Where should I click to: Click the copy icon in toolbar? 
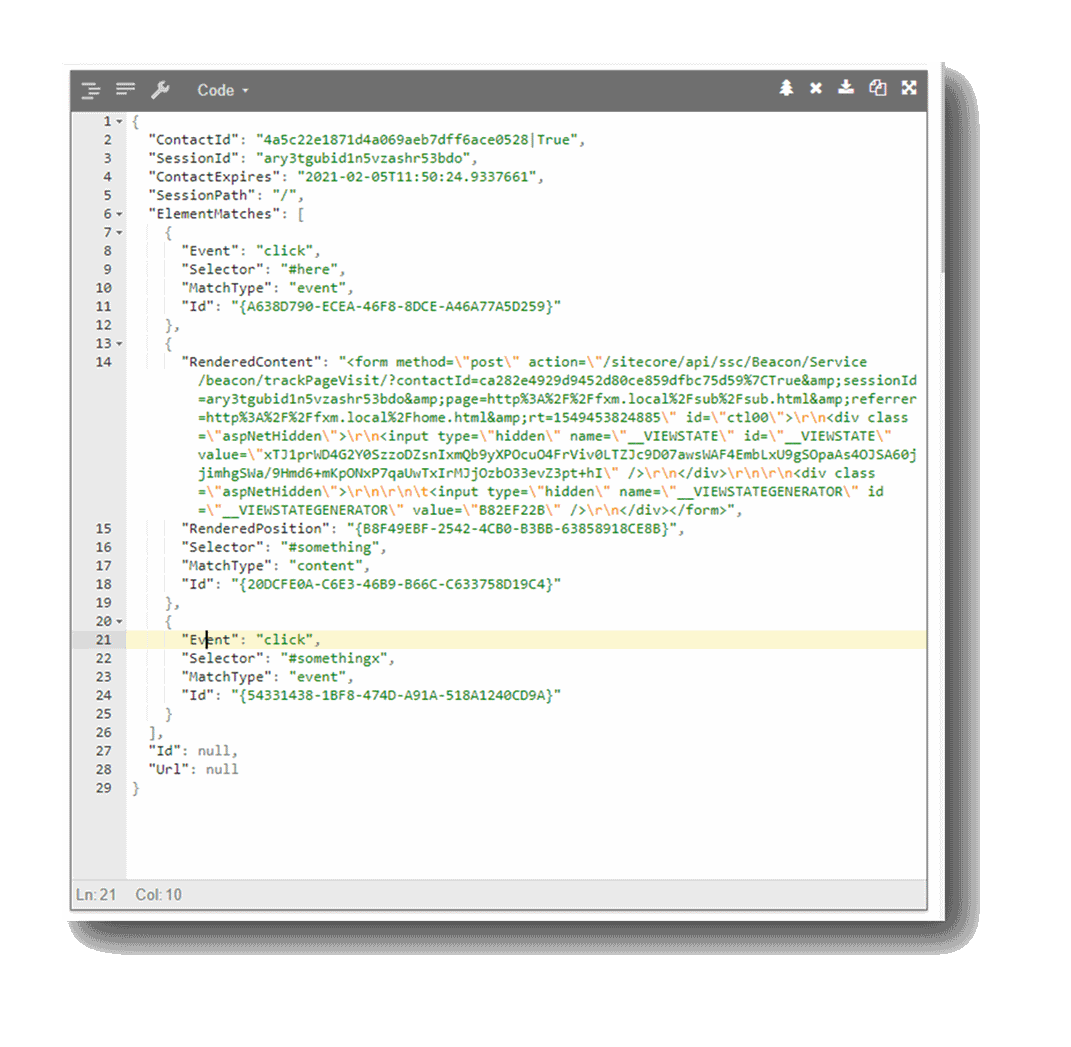(x=877, y=88)
